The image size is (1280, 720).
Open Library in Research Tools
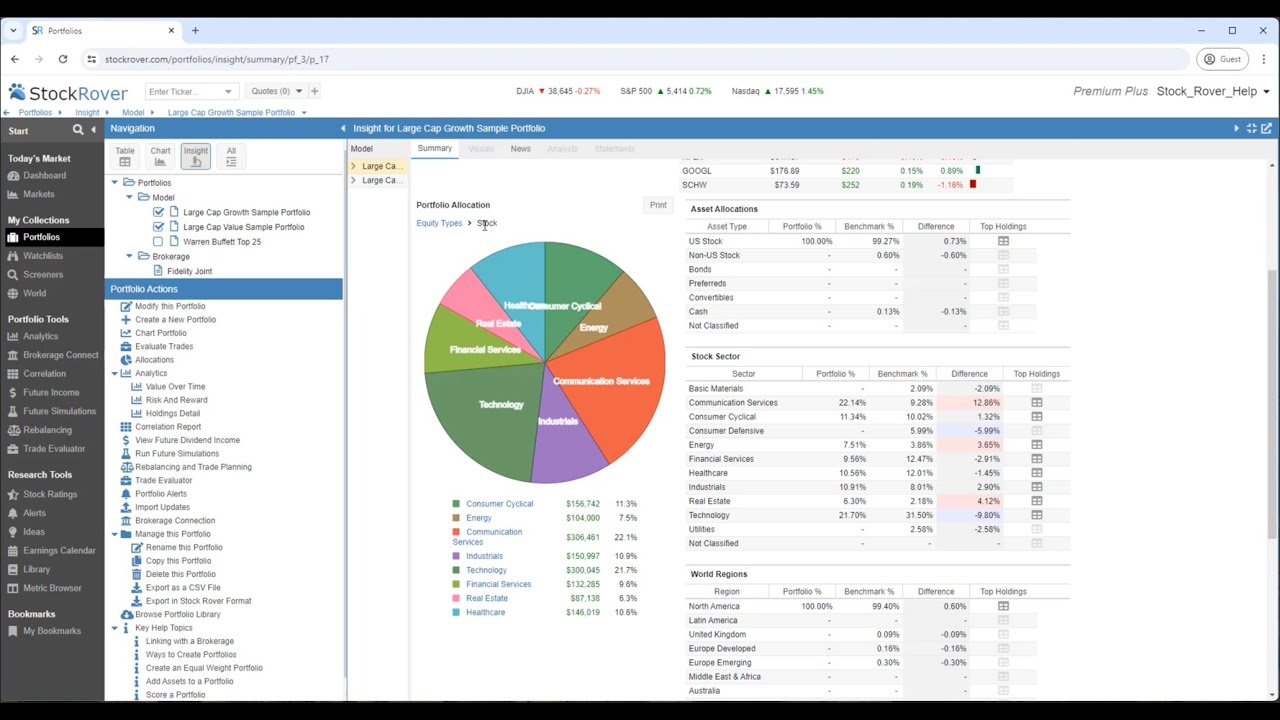(36, 569)
